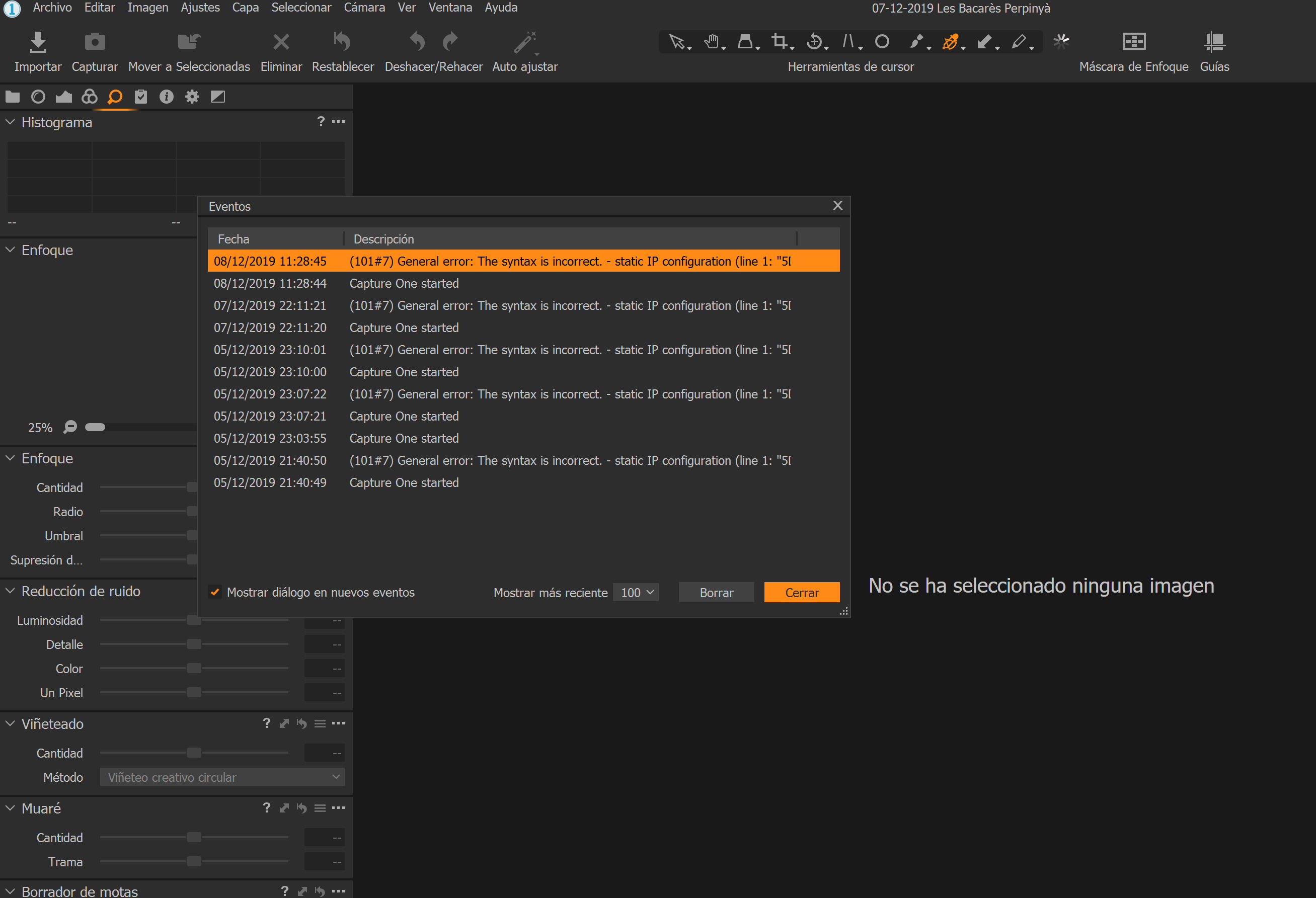Click the Borrar button in Eventos
1316x898 pixels.
coord(716,592)
